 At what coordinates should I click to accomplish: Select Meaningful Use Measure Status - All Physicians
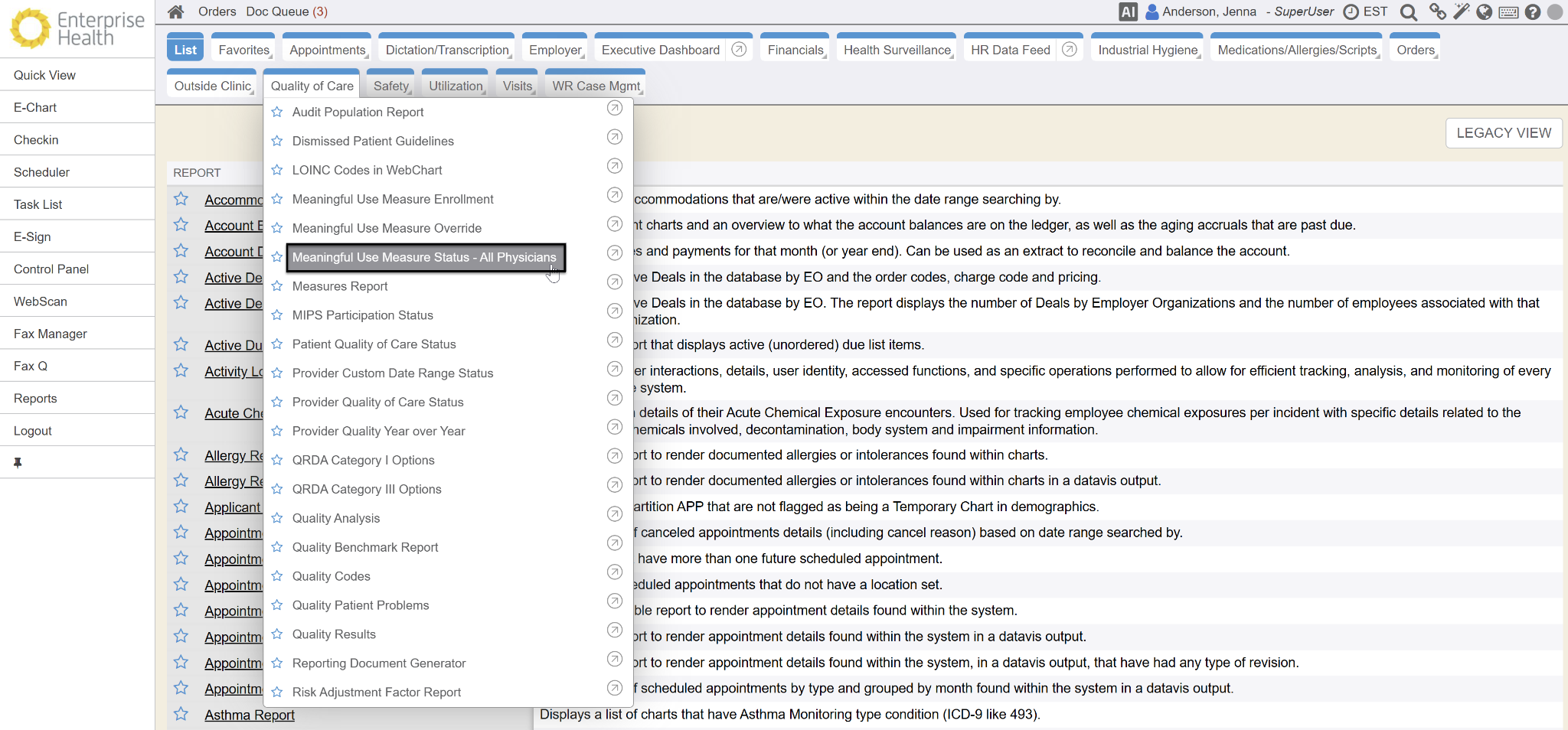[x=424, y=257]
